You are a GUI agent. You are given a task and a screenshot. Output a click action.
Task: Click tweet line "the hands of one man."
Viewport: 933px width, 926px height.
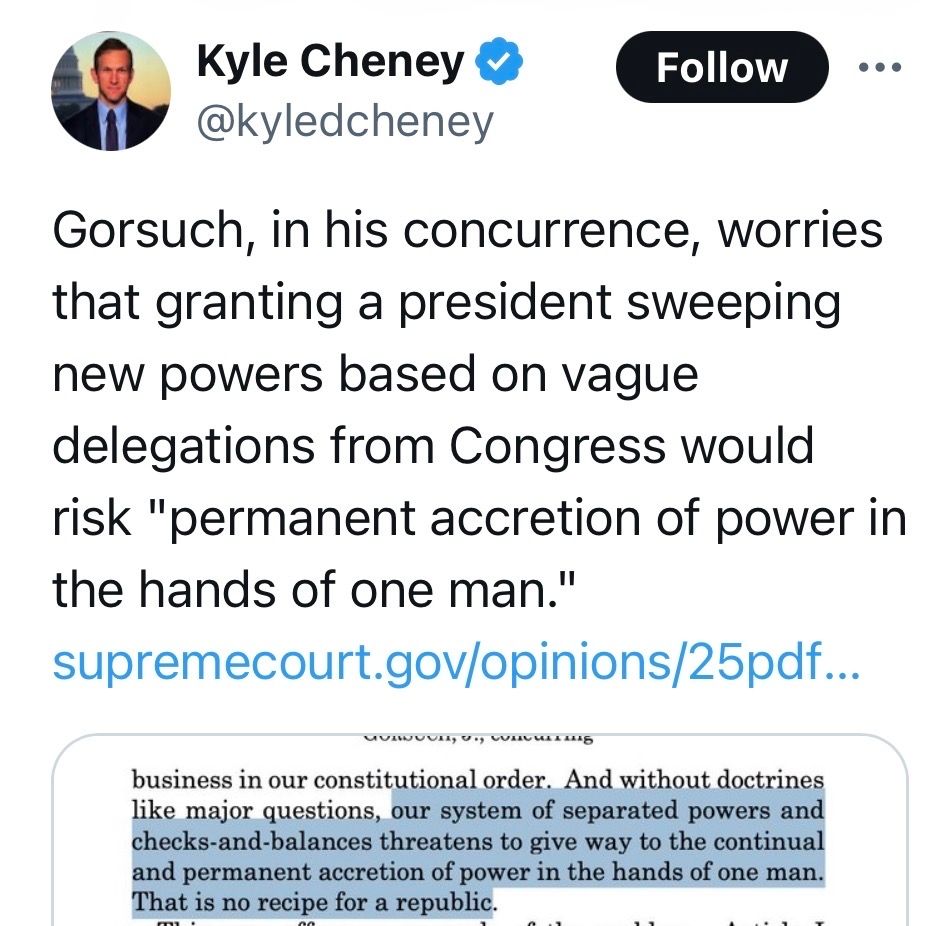click(x=316, y=590)
